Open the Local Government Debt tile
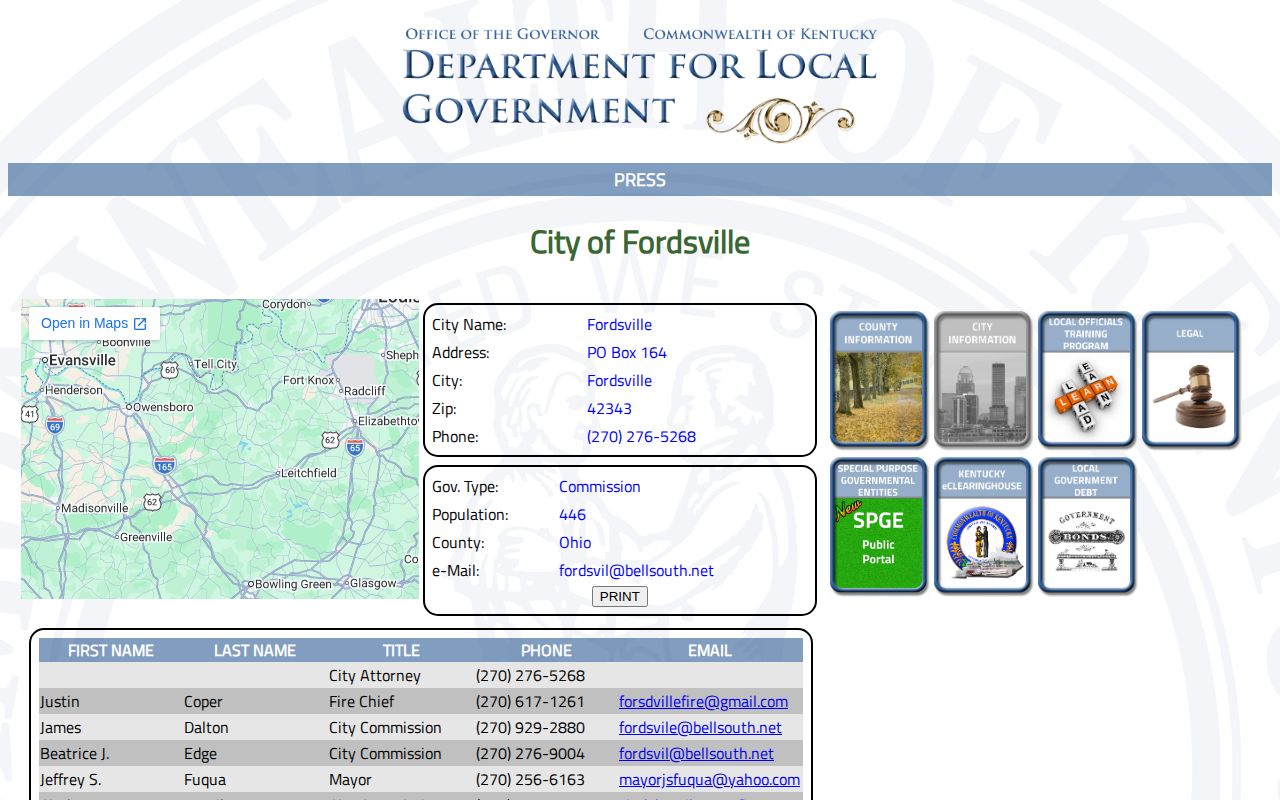Screen dimensions: 1280x800 (x=1086, y=526)
